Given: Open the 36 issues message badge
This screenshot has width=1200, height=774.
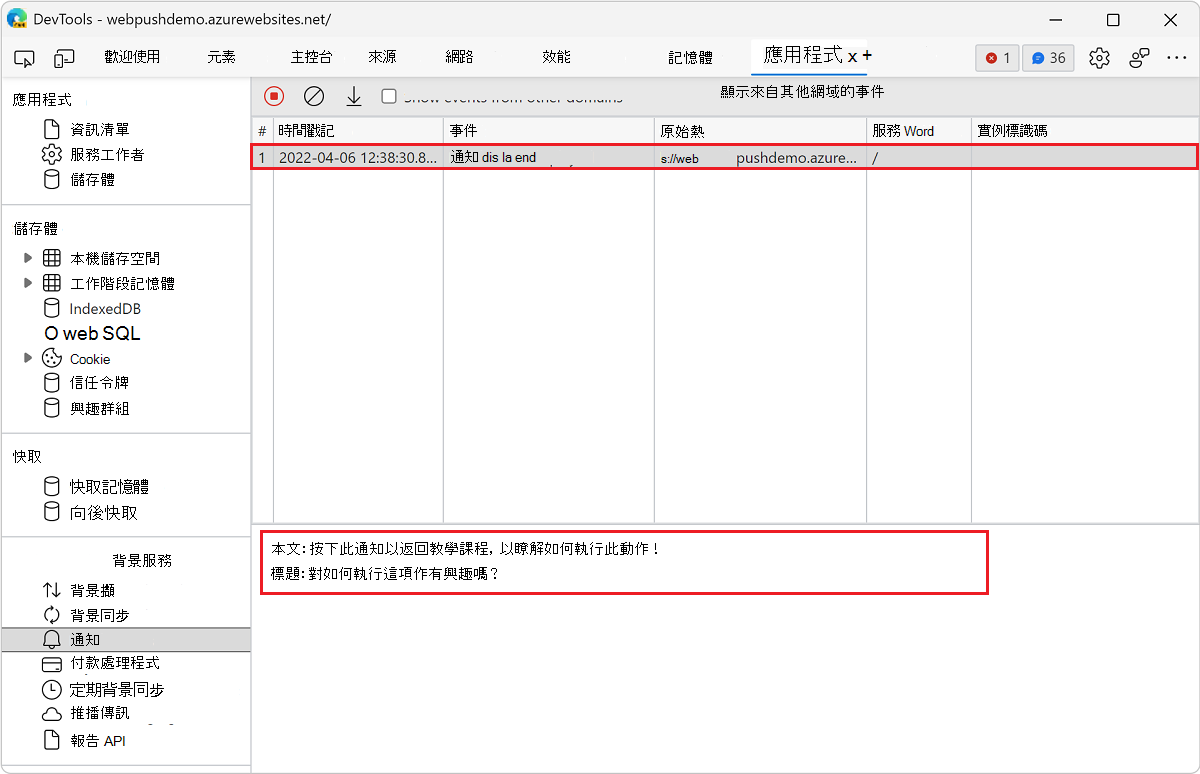Looking at the screenshot, I should [1047, 57].
